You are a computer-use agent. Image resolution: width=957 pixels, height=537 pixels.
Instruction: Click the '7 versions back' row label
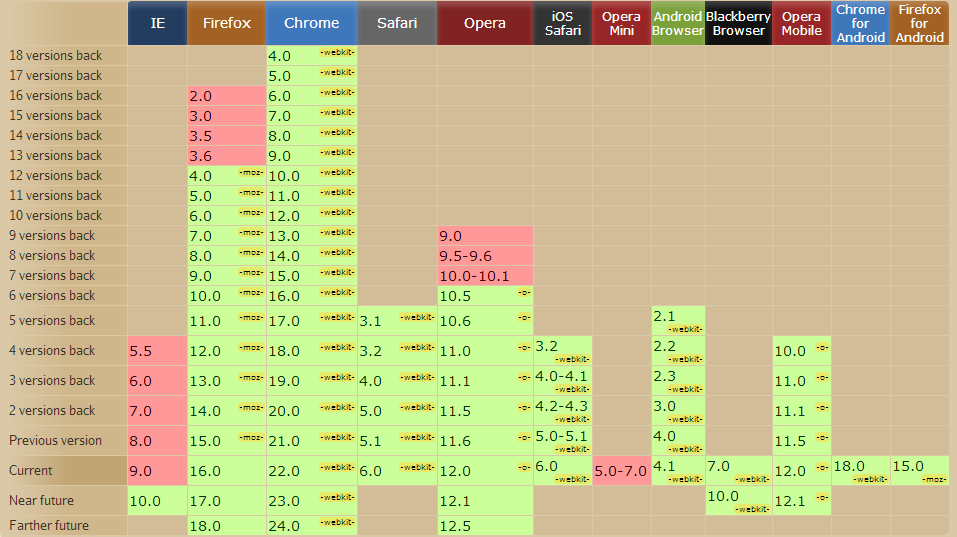click(x=52, y=276)
